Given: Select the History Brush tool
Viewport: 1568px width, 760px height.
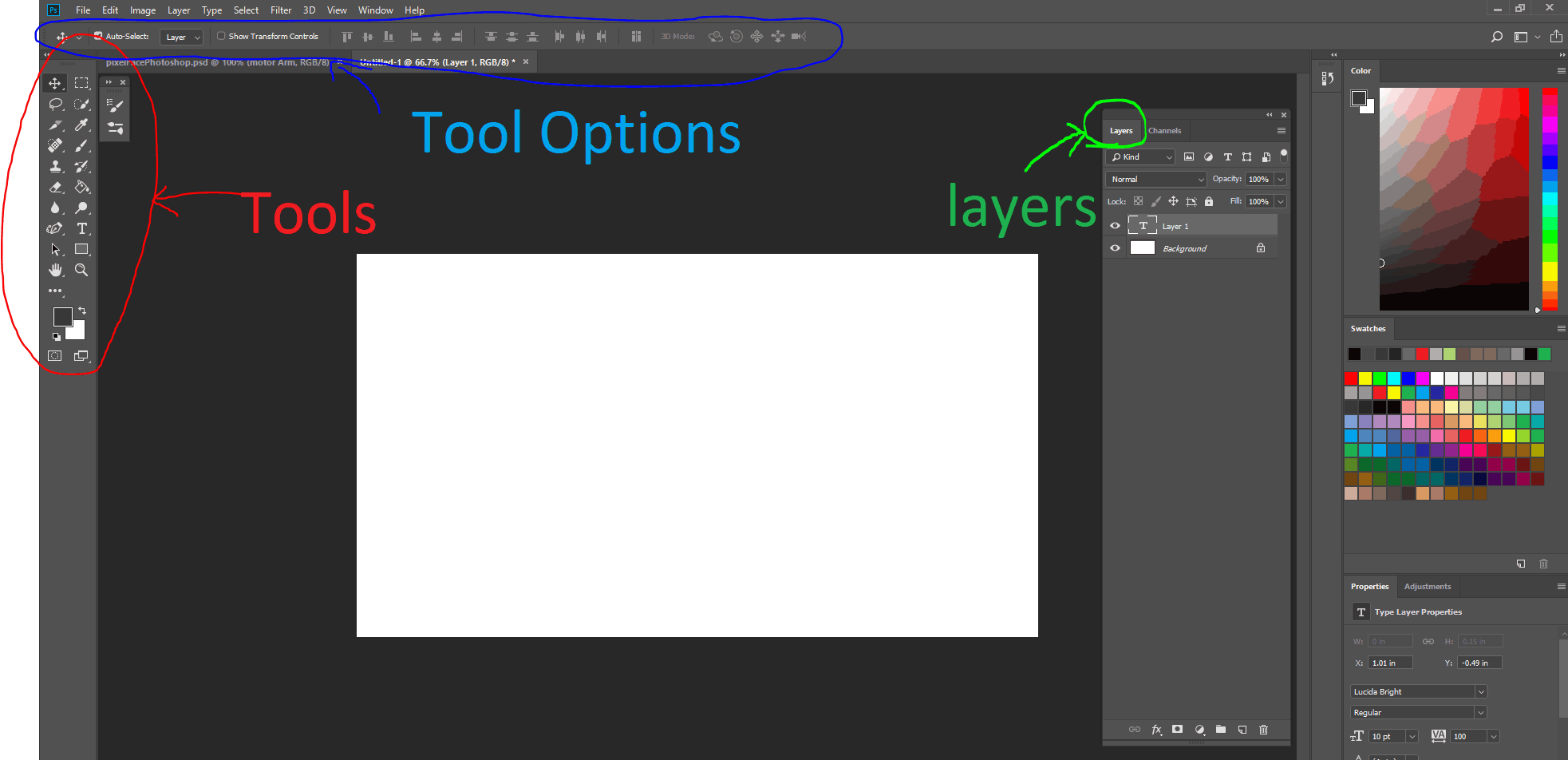Looking at the screenshot, I should (81, 166).
